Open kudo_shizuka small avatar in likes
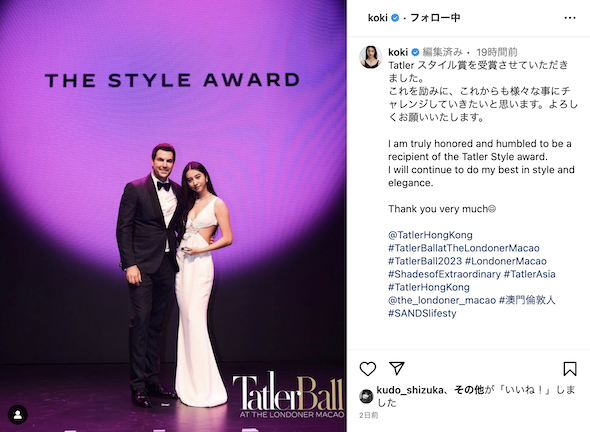590x432 pixels. (x=366, y=396)
